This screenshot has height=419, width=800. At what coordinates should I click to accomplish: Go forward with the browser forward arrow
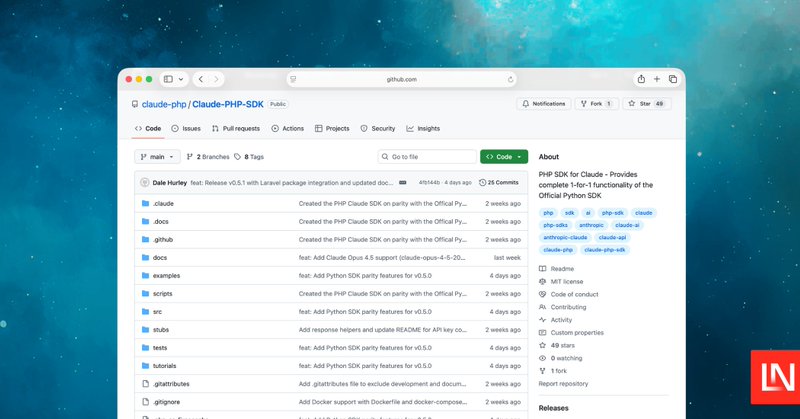216,79
